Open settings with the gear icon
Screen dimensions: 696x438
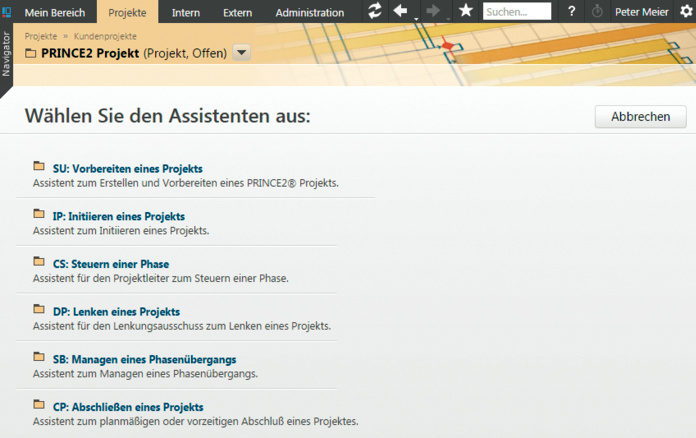(x=685, y=12)
